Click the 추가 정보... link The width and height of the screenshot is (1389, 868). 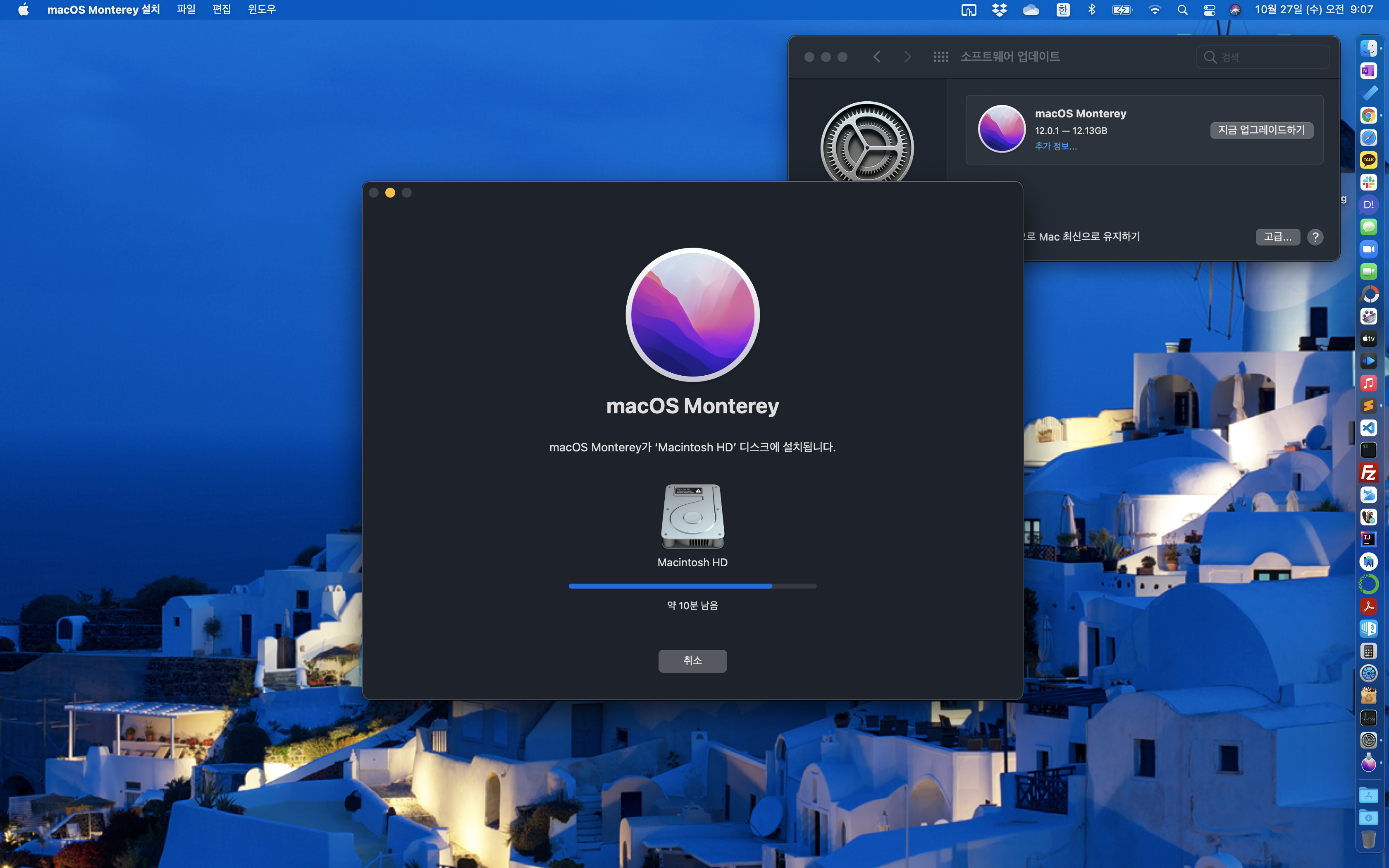[x=1055, y=146]
